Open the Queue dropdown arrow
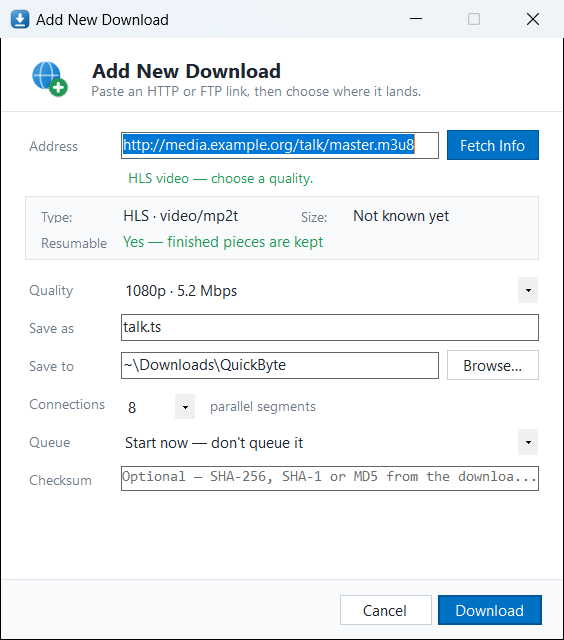The width and height of the screenshot is (564, 640). [528, 442]
